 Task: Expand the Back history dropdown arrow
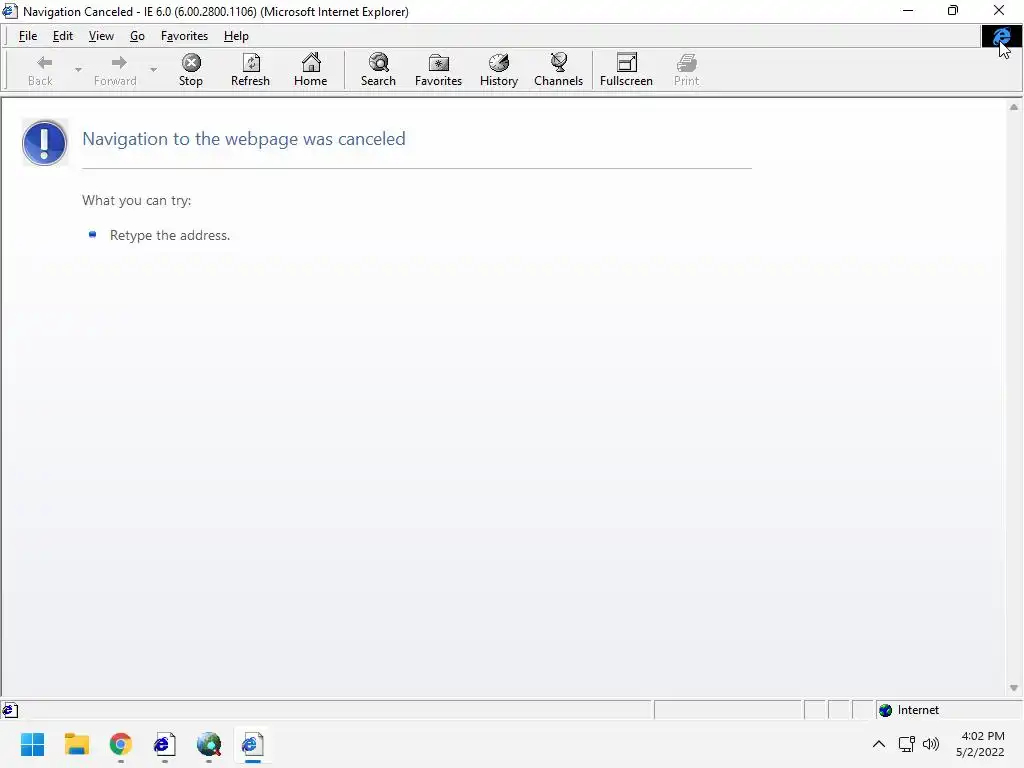click(x=78, y=69)
